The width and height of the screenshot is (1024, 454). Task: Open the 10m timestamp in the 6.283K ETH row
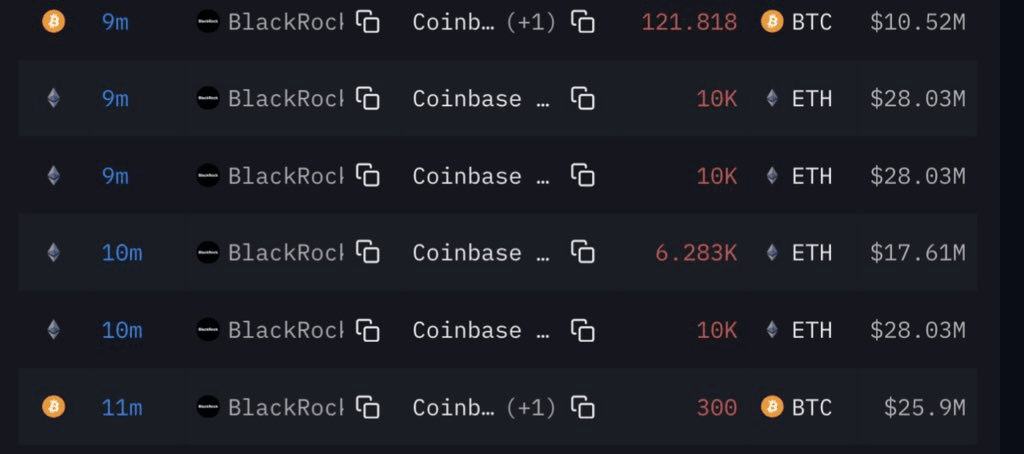tap(121, 253)
